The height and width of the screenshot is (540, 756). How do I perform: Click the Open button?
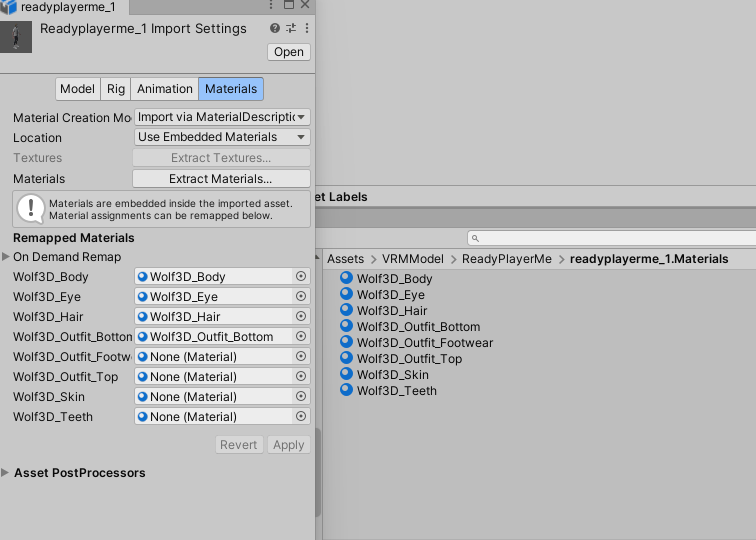tap(289, 52)
